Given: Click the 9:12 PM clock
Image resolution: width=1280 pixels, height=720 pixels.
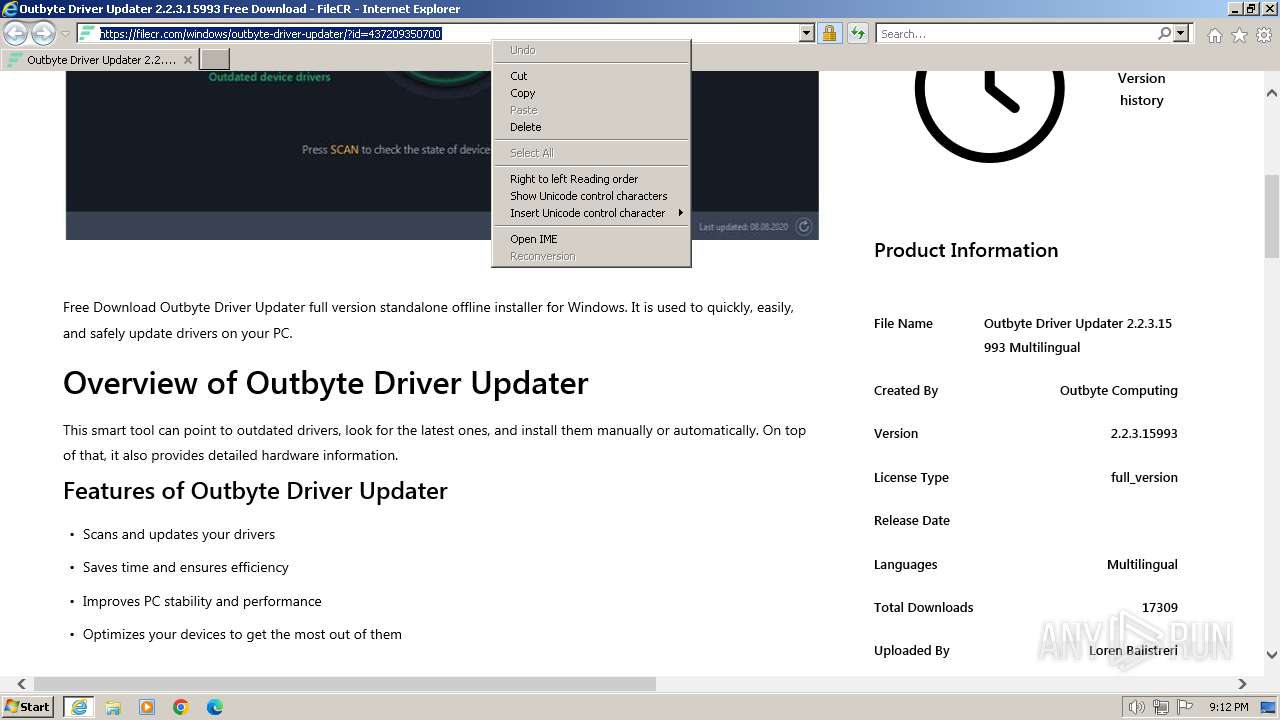Looking at the screenshot, I should point(1228,707).
